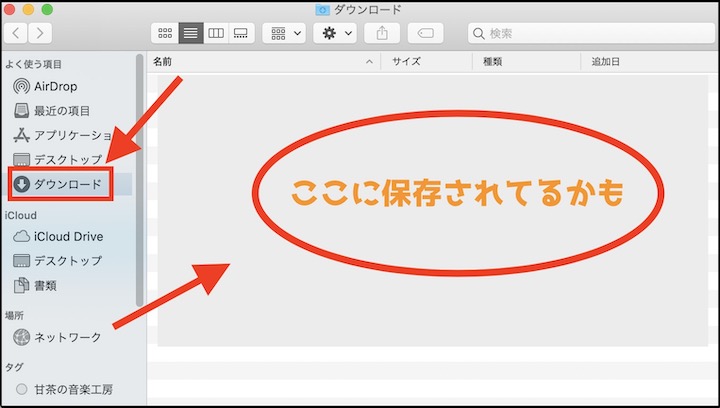This screenshot has width=720, height=408.
Task: Click the magnifying glass search icon
Action: [x=478, y=34]
